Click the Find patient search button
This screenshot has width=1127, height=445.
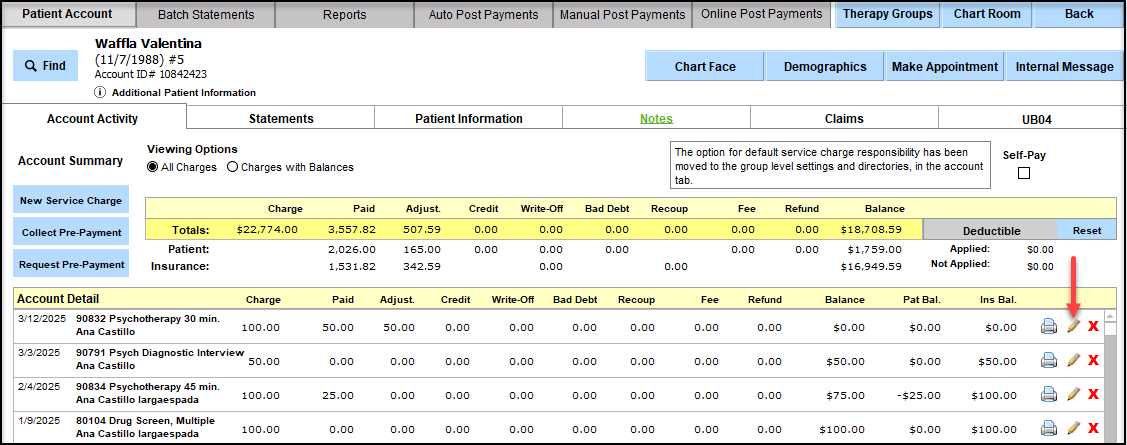[46, 66]
